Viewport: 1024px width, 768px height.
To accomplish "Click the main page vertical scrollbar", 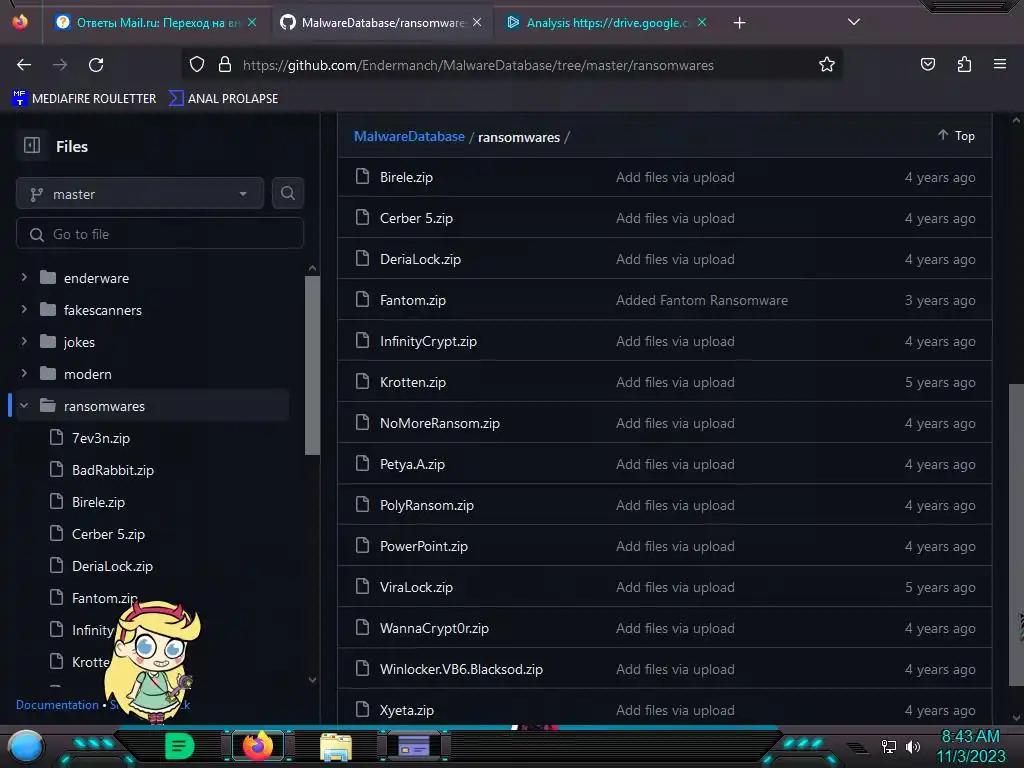I will point(1016,534).
